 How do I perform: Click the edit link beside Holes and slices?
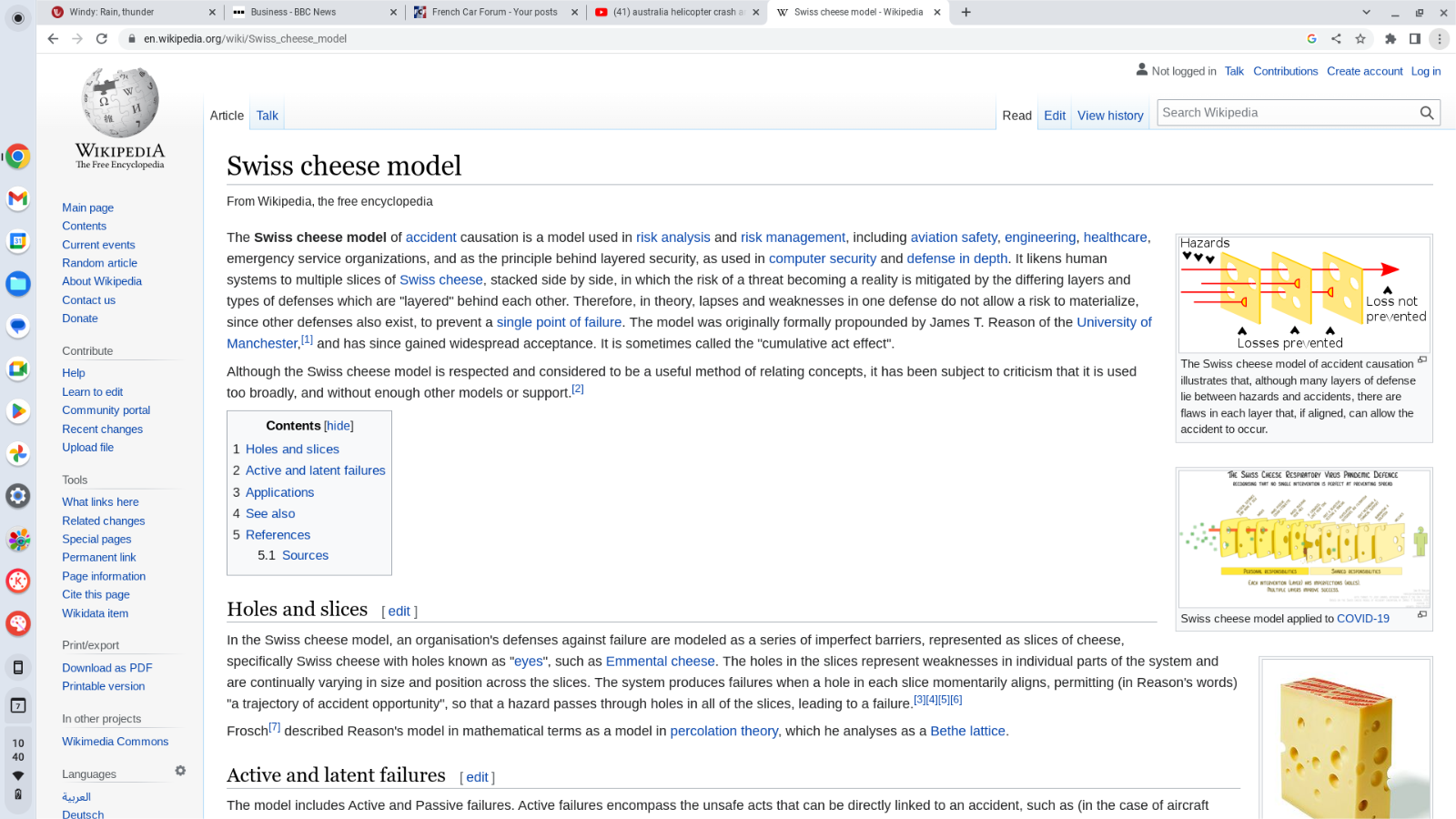point(399,612)
